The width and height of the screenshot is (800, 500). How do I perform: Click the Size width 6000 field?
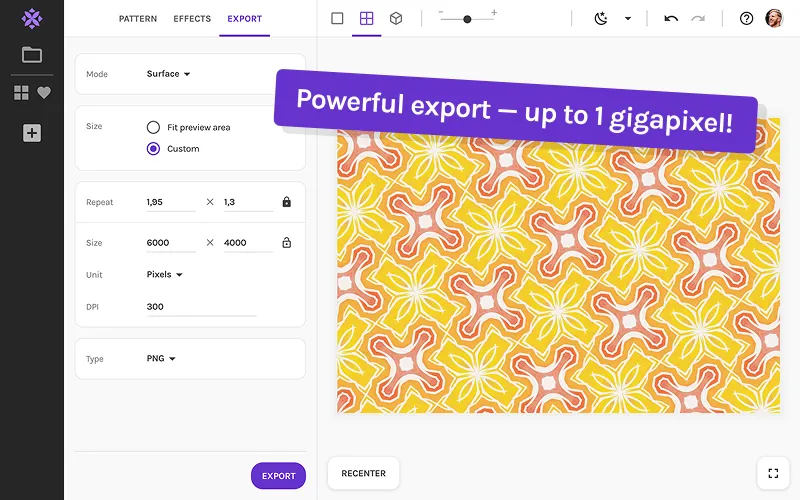click(x=171, y=243)
